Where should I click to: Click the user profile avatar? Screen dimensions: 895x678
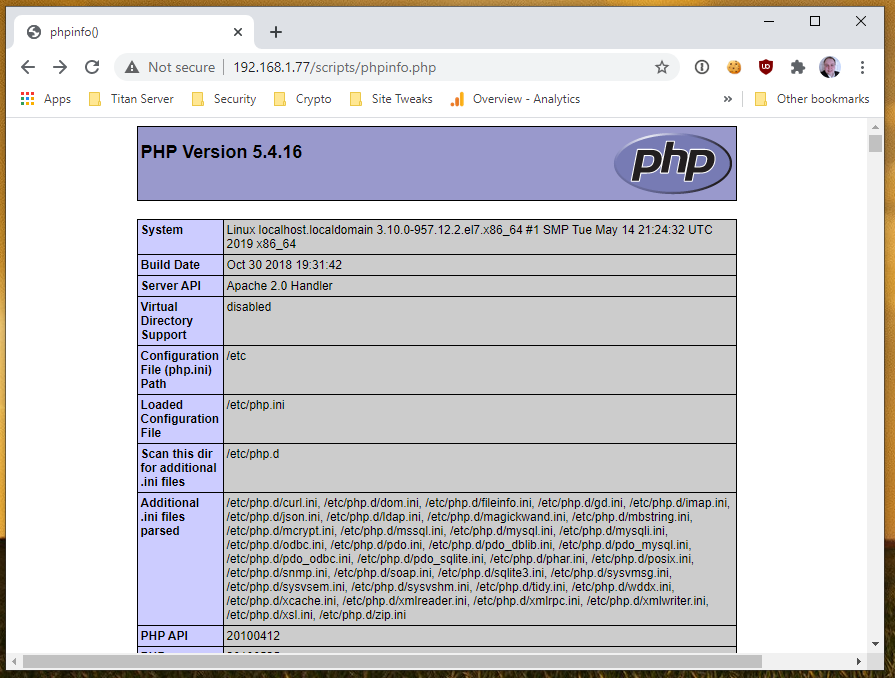pyautogui.click(x=829, y=67)
